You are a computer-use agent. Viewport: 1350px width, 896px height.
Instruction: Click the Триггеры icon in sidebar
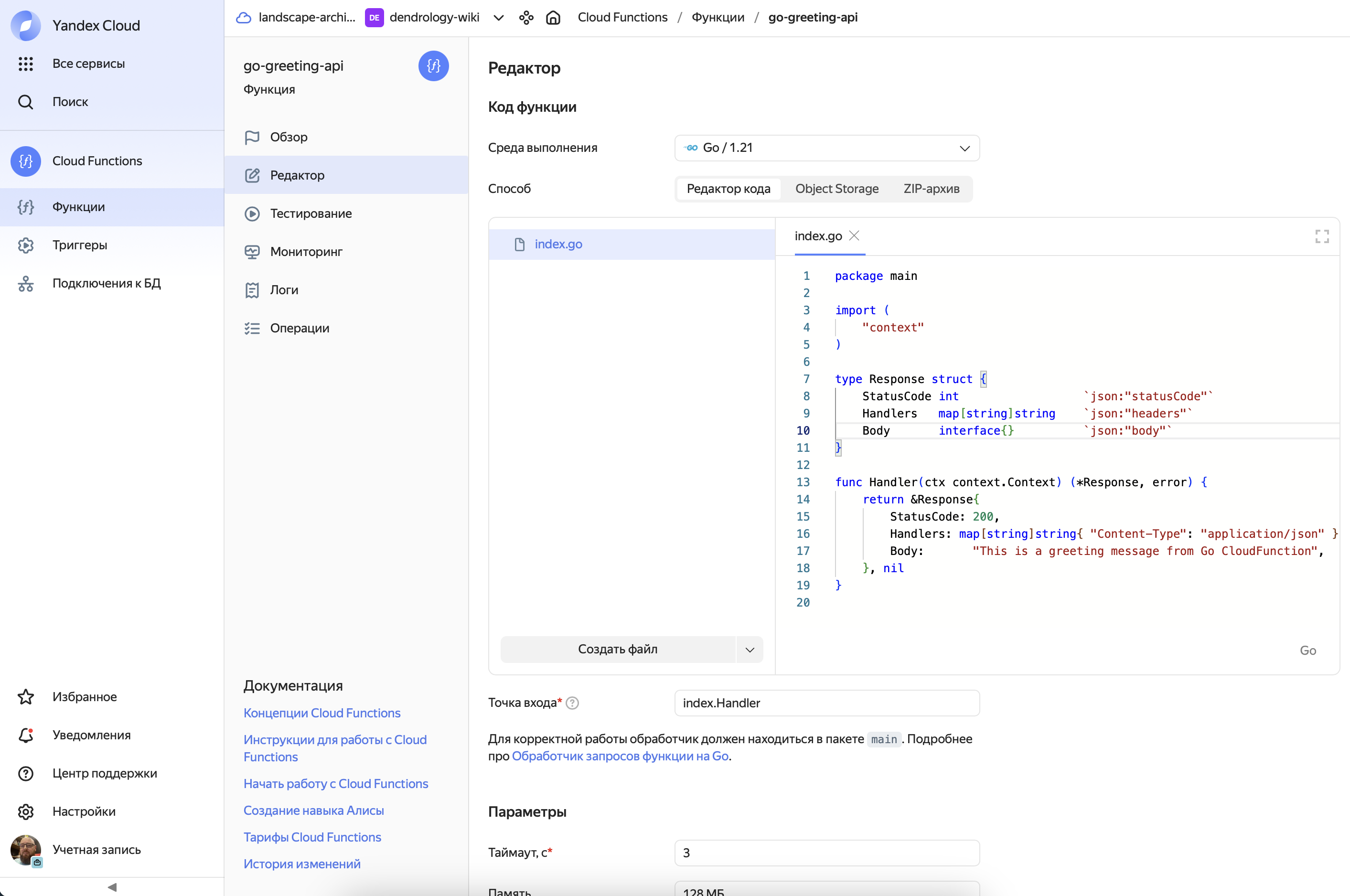point(26,245)
